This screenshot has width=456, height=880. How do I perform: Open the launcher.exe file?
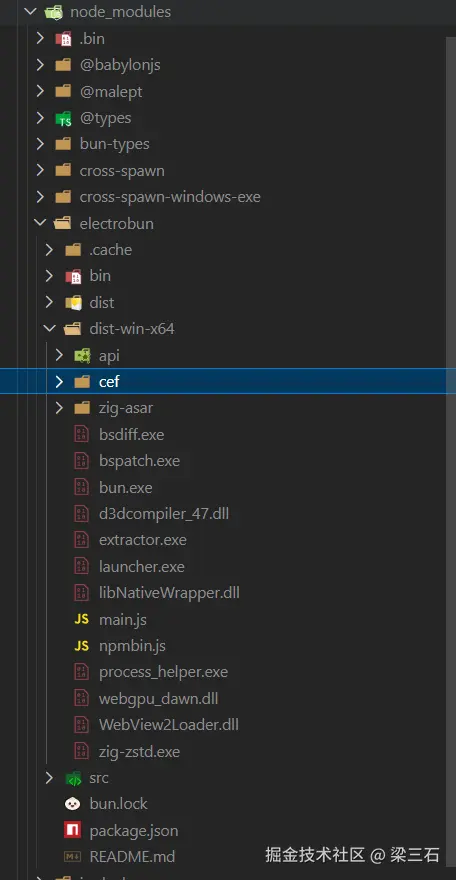click(x=141, y=567)
